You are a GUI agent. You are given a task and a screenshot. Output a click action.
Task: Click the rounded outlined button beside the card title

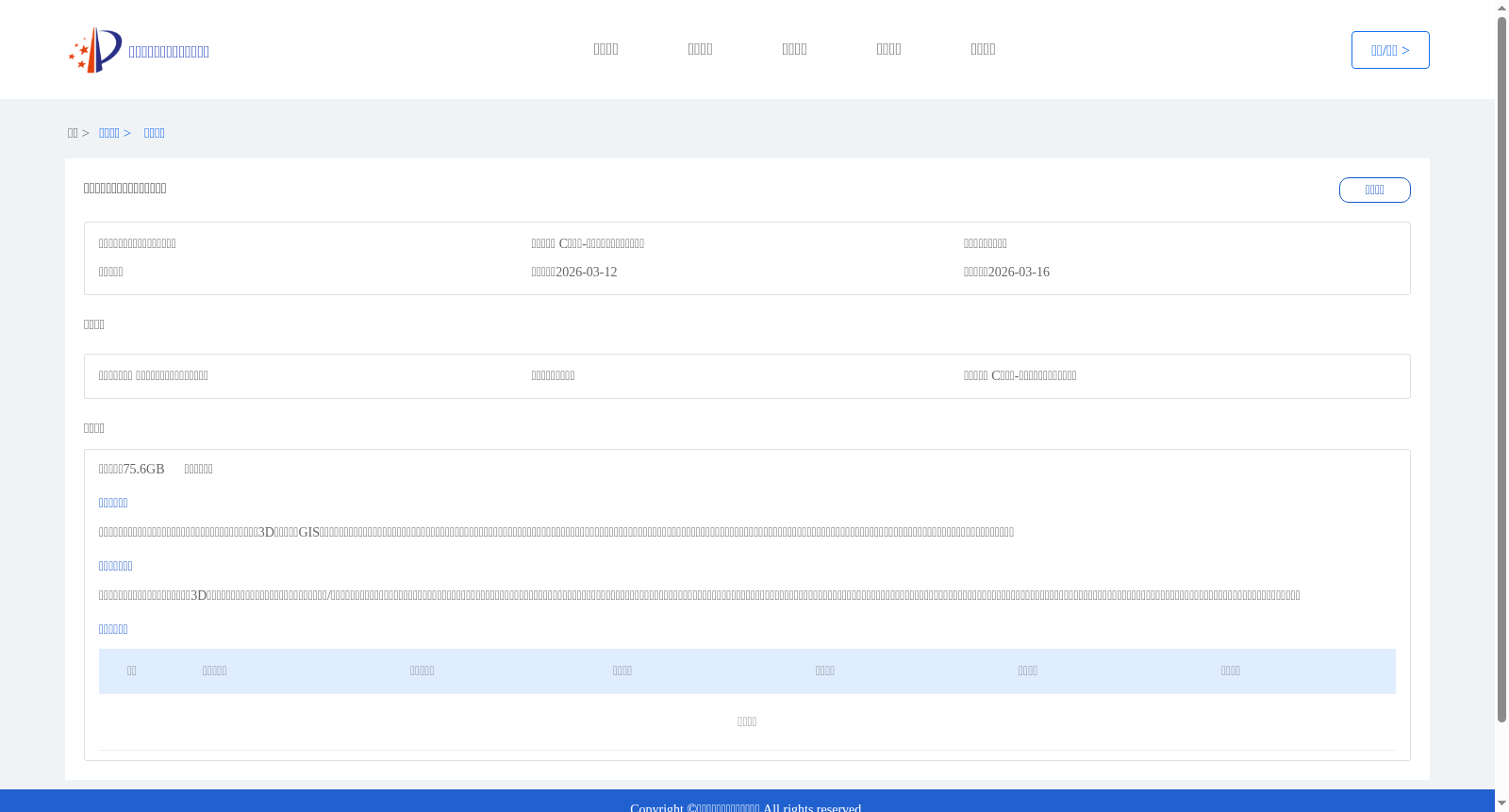[1375, 190]
